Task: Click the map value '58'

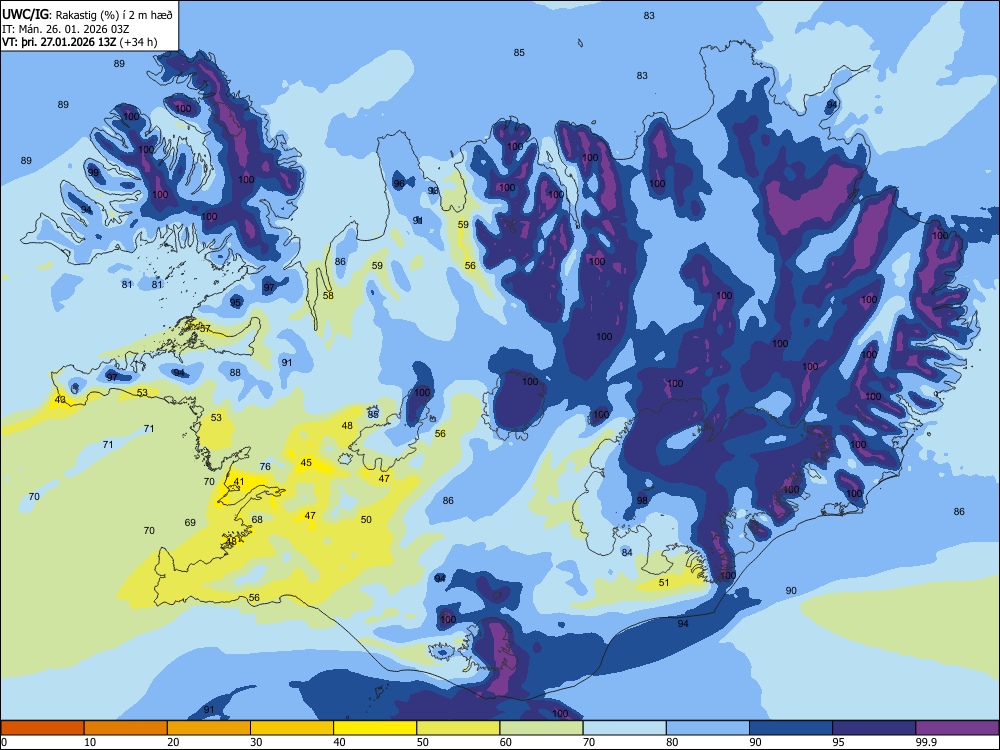Action: [328, 295]
